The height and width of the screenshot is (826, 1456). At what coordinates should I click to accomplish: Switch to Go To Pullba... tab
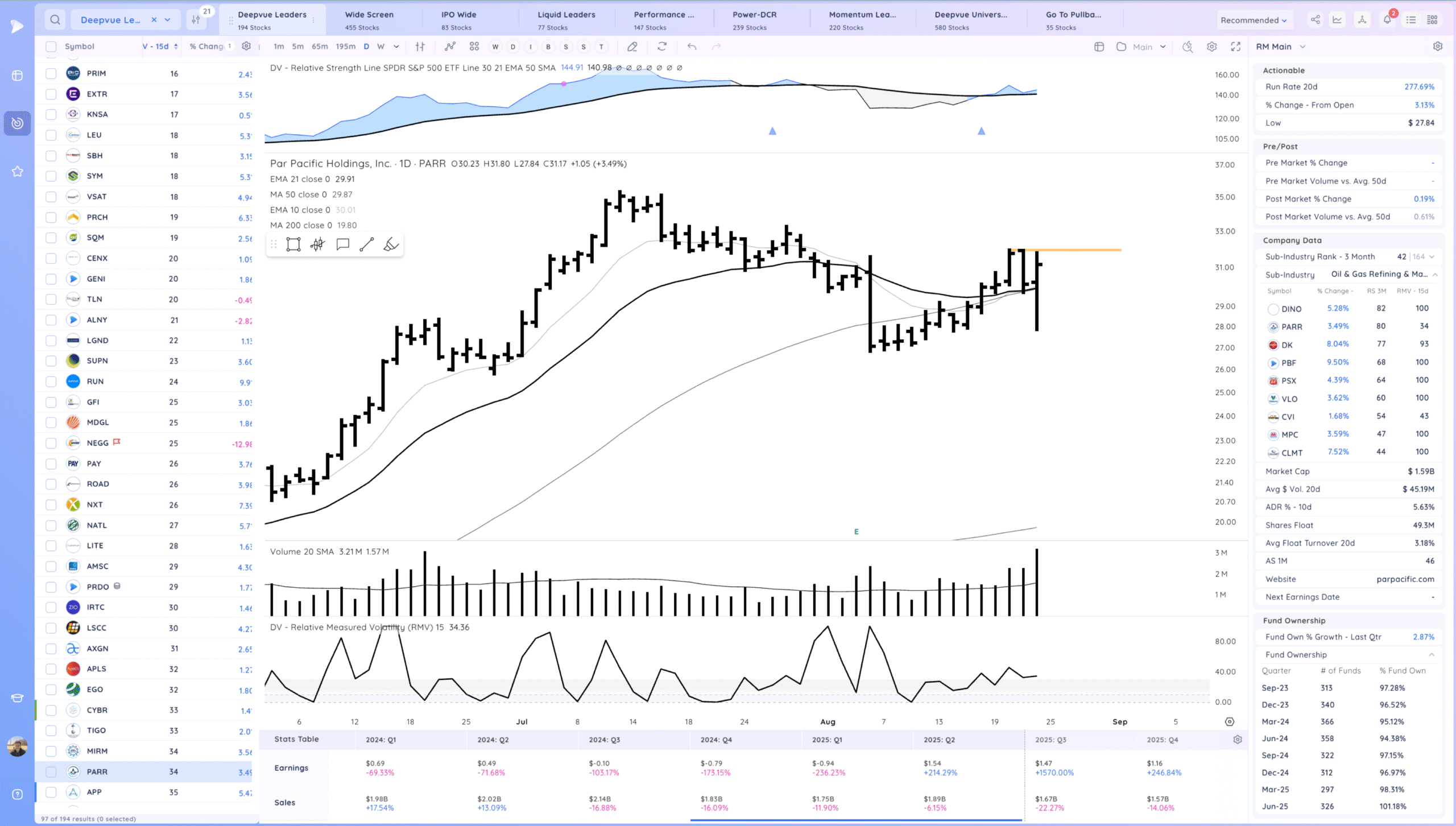(x=1073, y=20)
